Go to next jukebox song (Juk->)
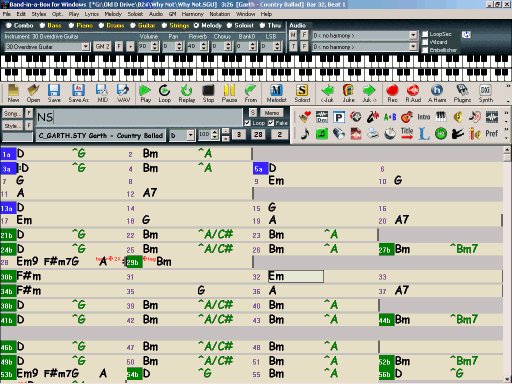The height and width of the screenshot is (384, 512). [369, 93]
